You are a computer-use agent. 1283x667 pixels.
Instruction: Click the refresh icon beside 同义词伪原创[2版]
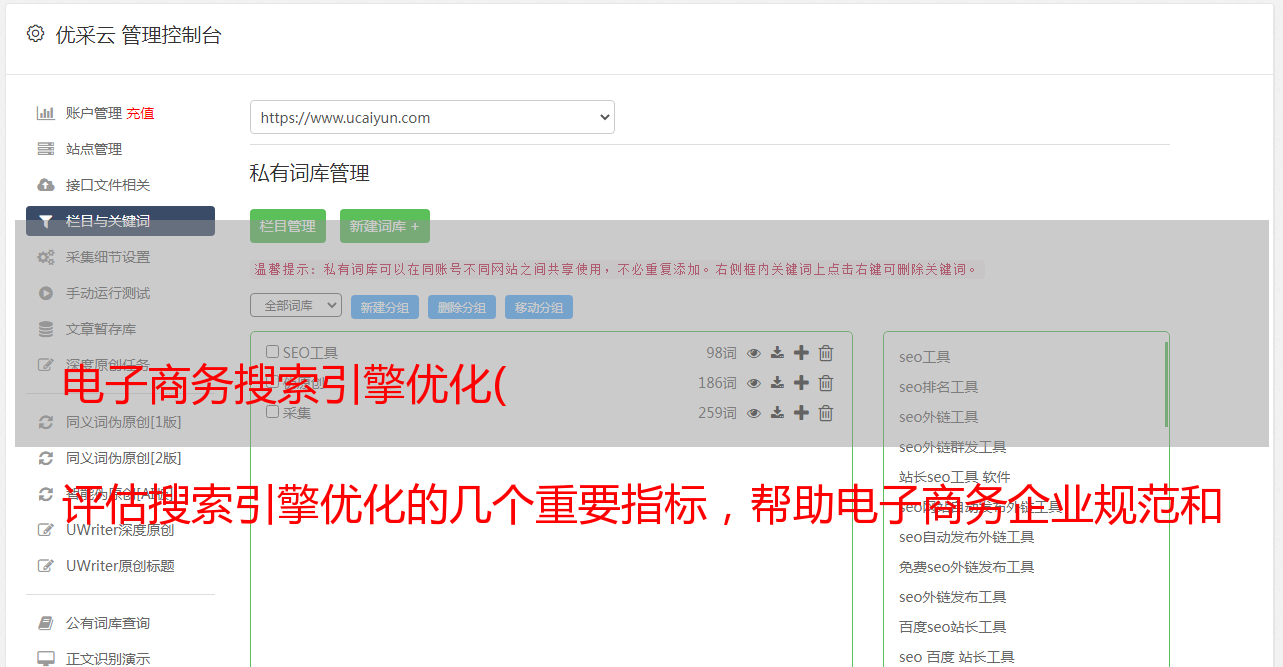click(x=46, y=458)
